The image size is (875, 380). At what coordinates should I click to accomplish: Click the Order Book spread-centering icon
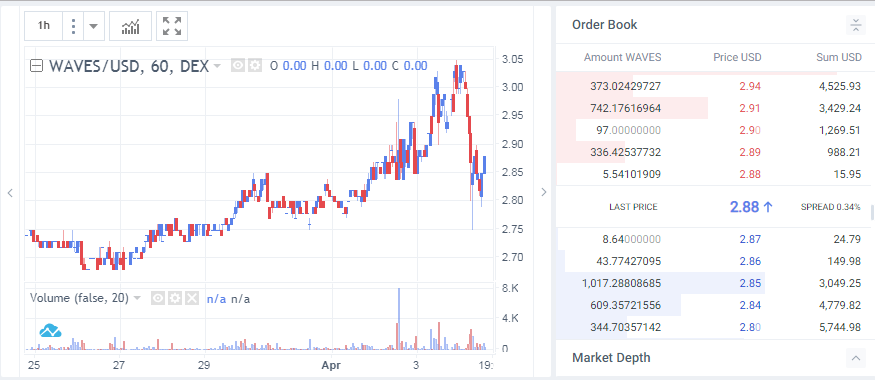(x=855, y=25)
